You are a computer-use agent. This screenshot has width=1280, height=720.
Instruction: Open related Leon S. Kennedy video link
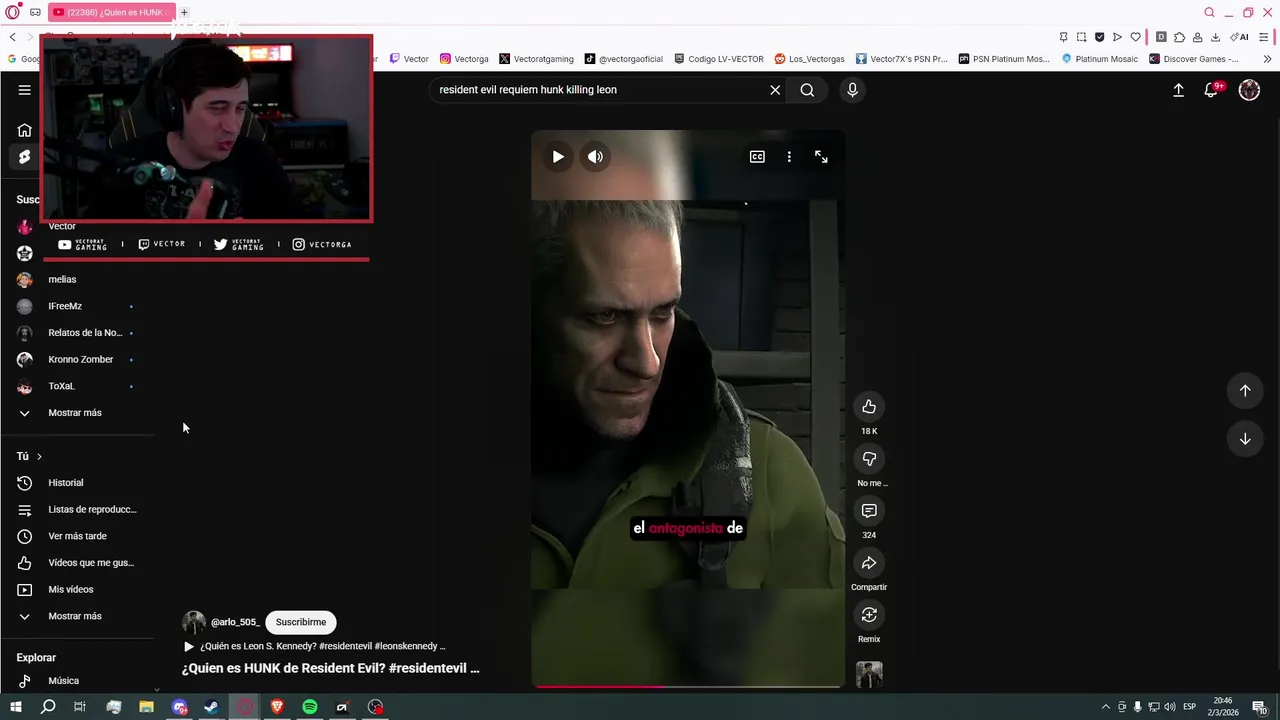[314, 646]
